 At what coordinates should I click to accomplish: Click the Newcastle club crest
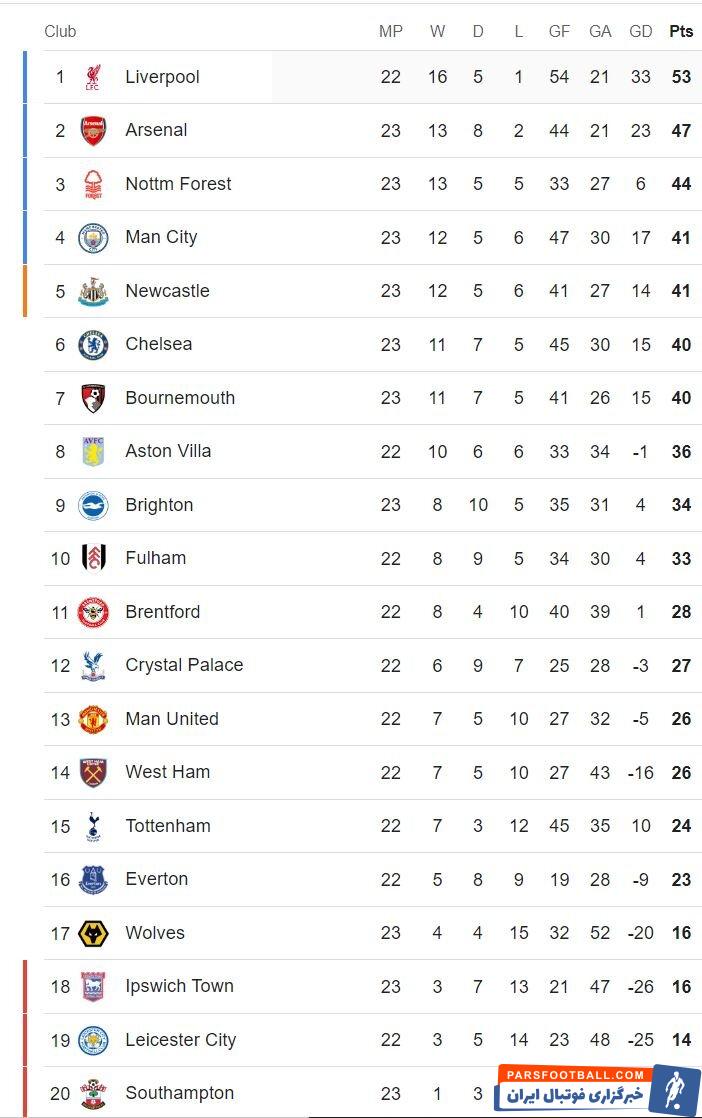(x=93, y=291)
